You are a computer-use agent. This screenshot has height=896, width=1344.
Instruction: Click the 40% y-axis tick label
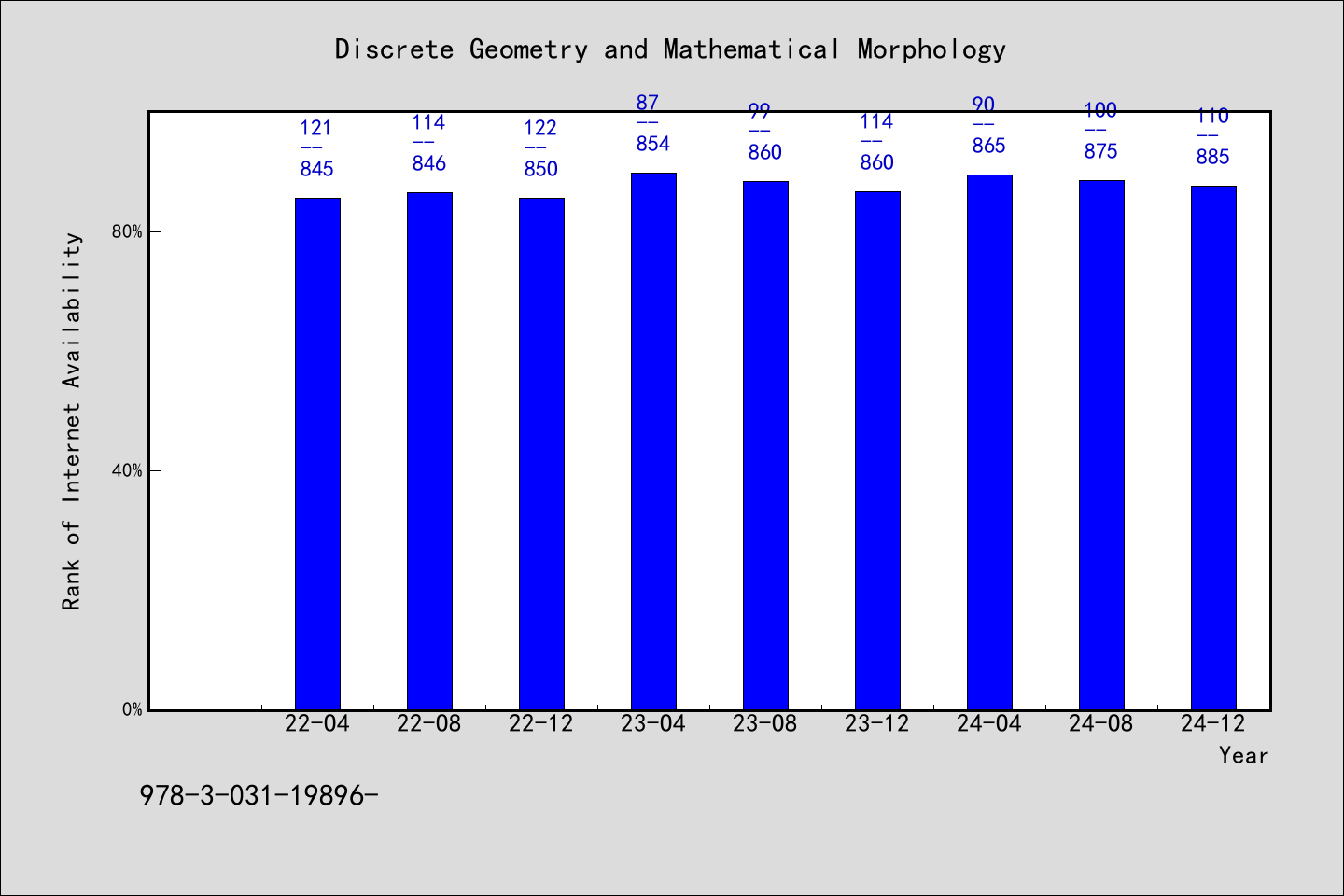coord(127,470)
